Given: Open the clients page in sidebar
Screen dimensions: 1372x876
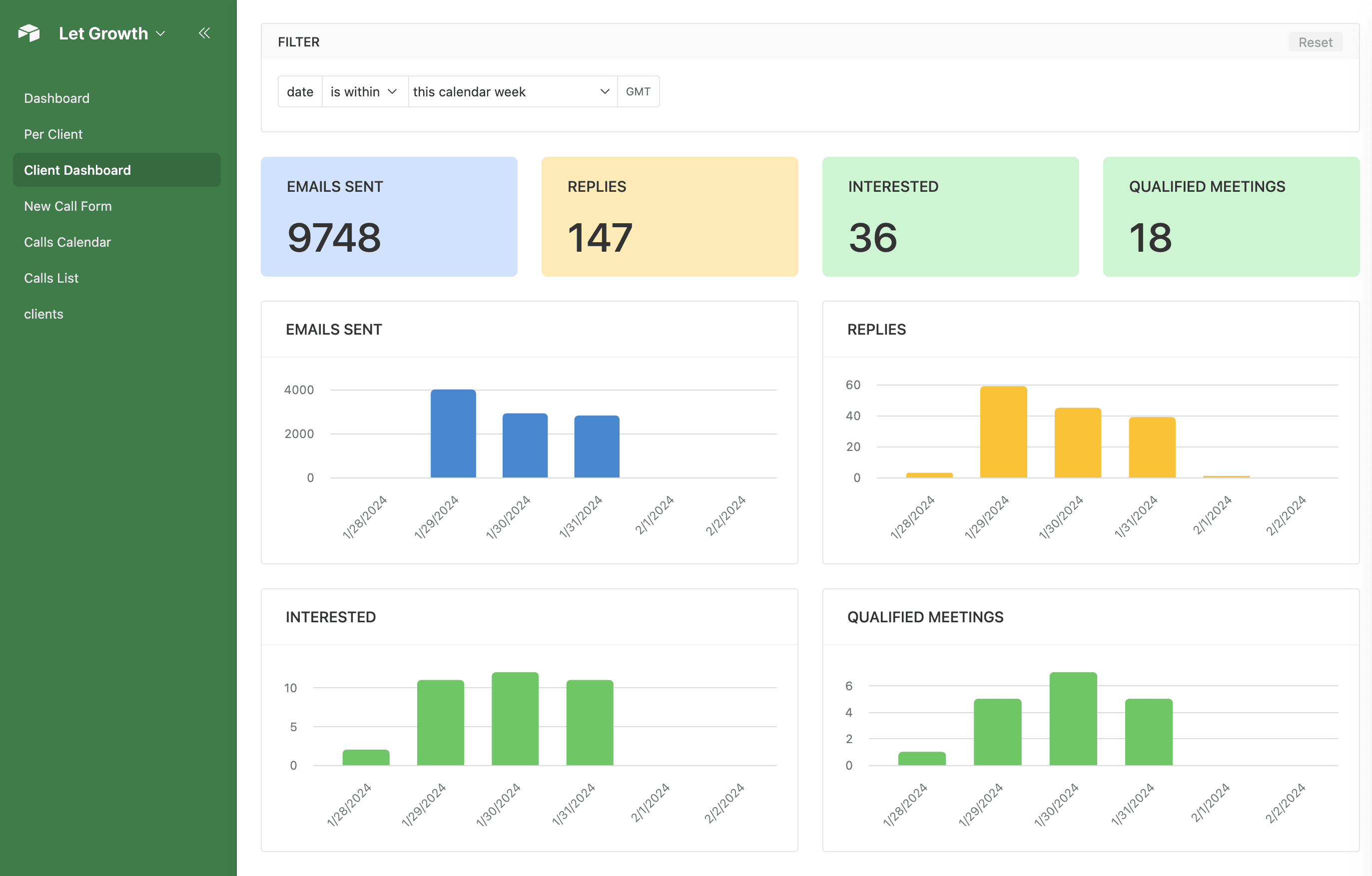Looking at the screenshot, I should 43,314.
